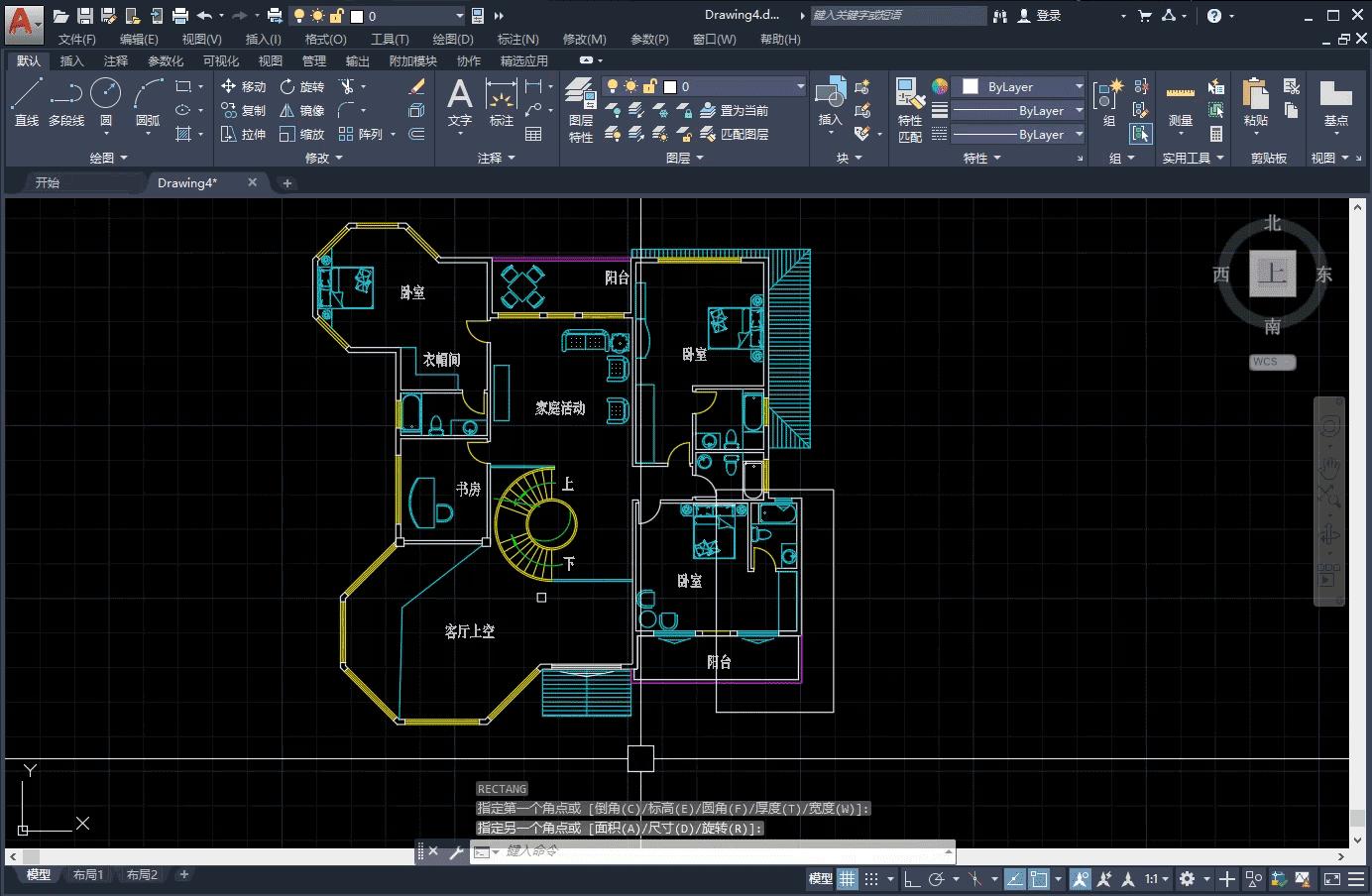Image resolution: width=1372 pixels, height=896 pixels.
Task: Click the object color wheel icon
Action: click(x=940, y=86)
